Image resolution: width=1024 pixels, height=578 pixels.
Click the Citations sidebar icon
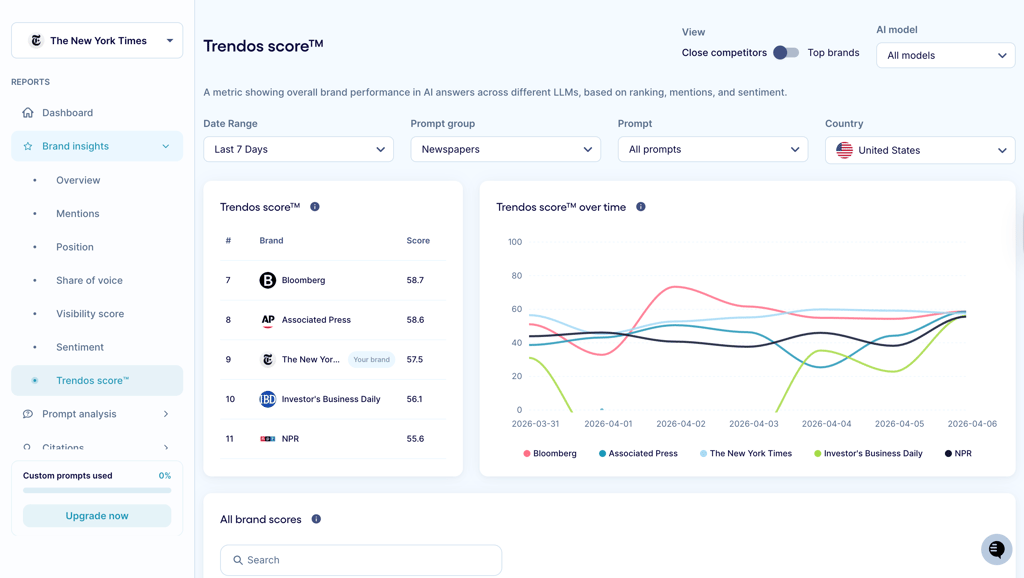click(x=27, y=447)
